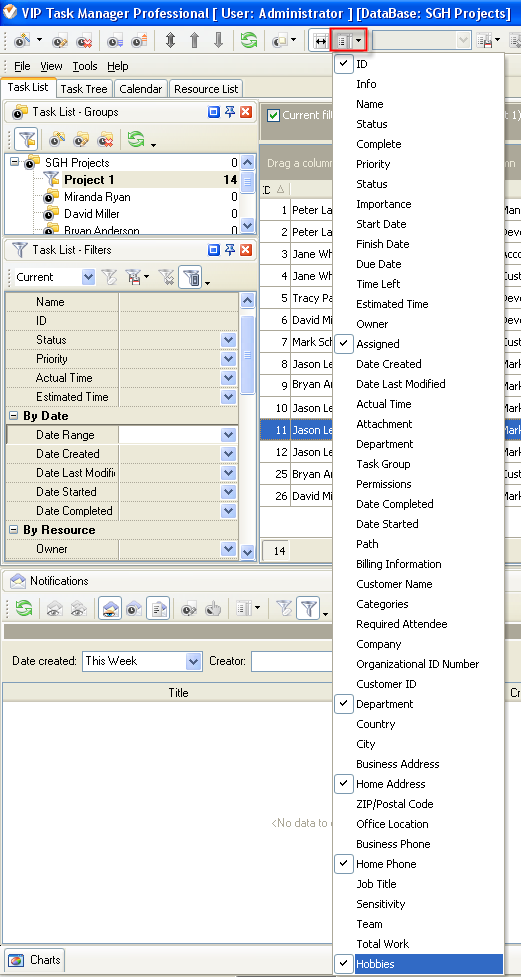521x977 pixels.
Task: Open the Tools menu
Action: click(x=85, y=66)
